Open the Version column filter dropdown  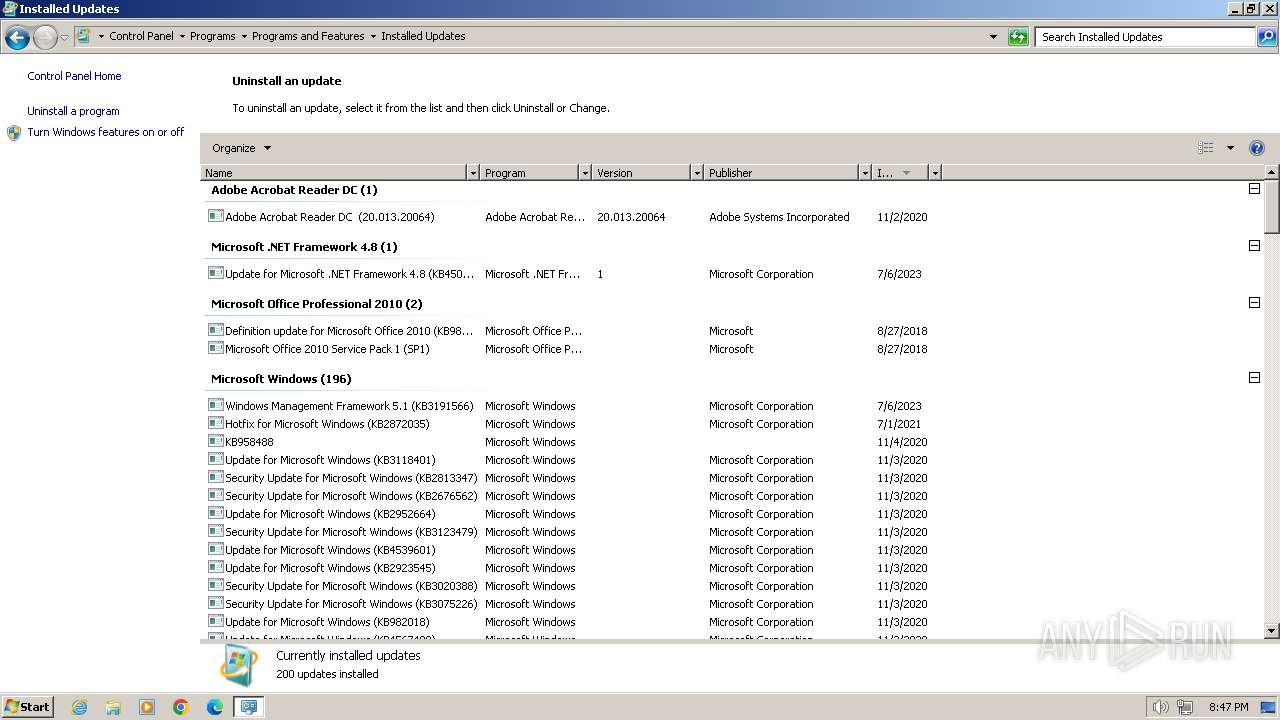click(x=697, y=173)
